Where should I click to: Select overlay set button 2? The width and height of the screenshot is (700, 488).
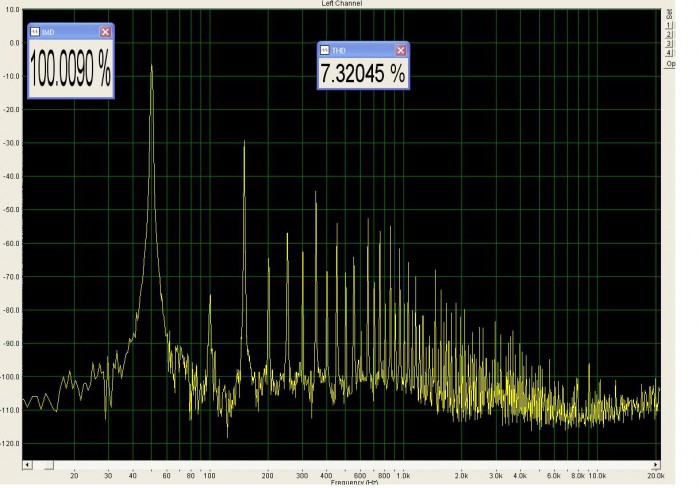[x=669, y=34]
